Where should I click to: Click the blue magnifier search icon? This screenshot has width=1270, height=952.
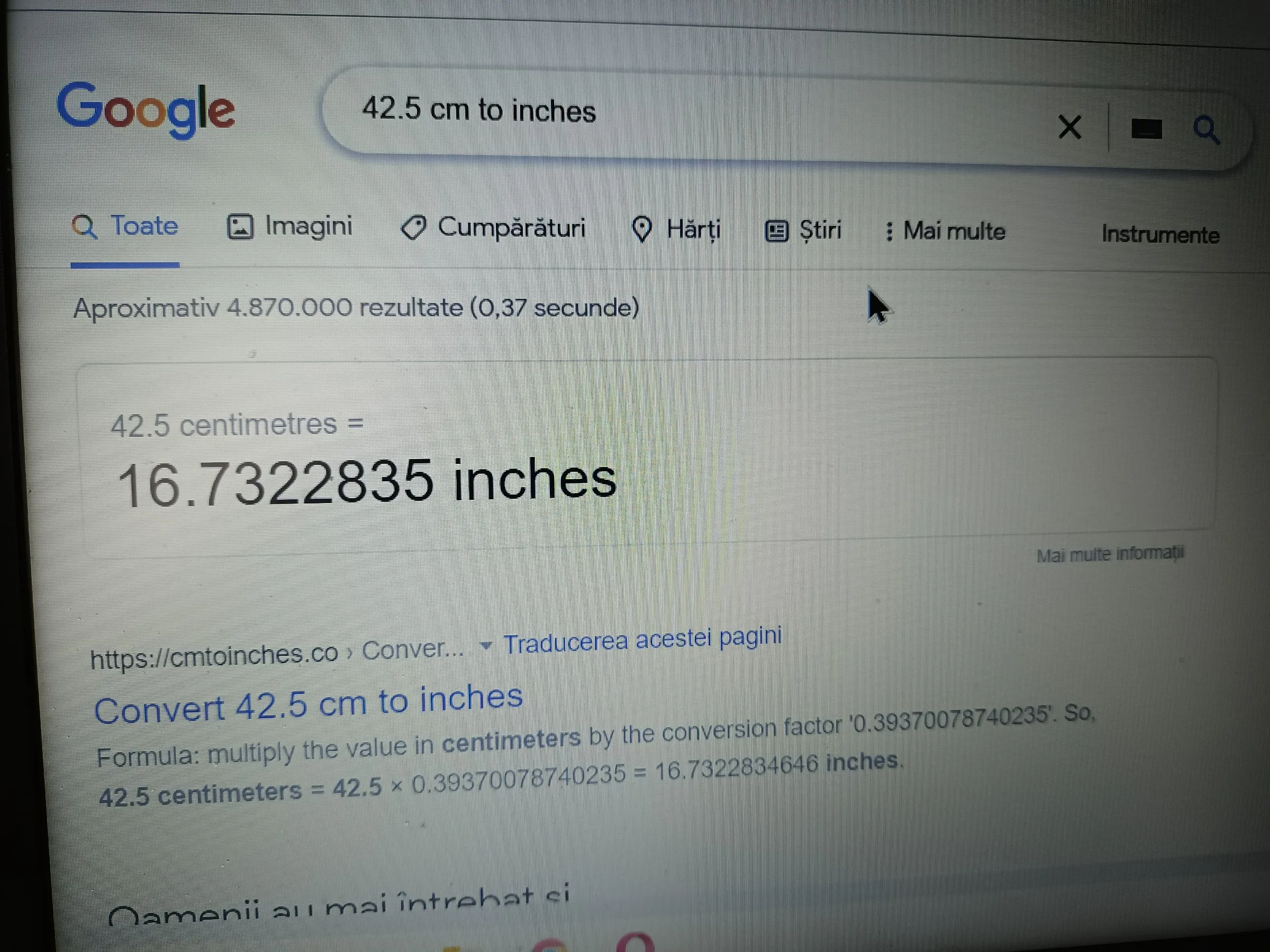pos(1206,130)
